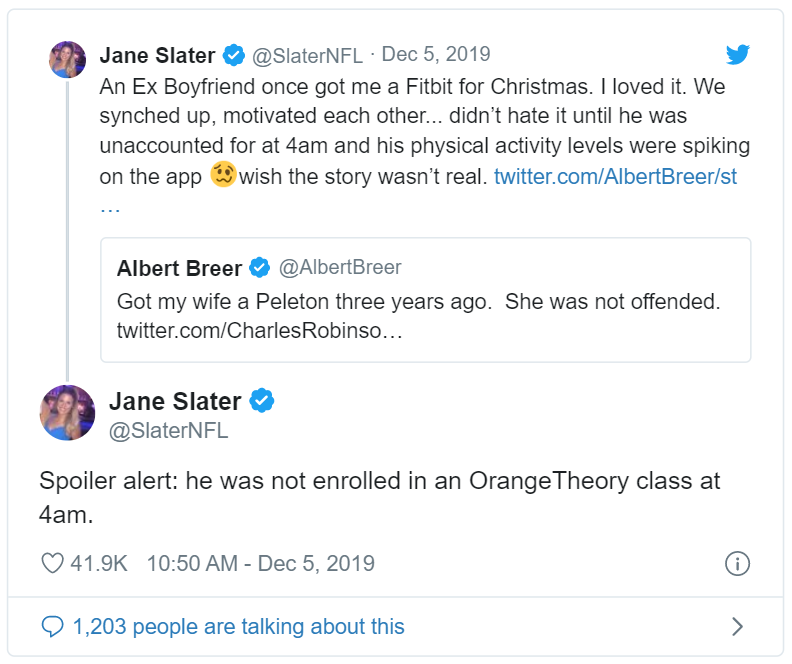Open the twitter.com/CharlesRobinso link
This screenshot has width=792, height=664.
[260, 330]
